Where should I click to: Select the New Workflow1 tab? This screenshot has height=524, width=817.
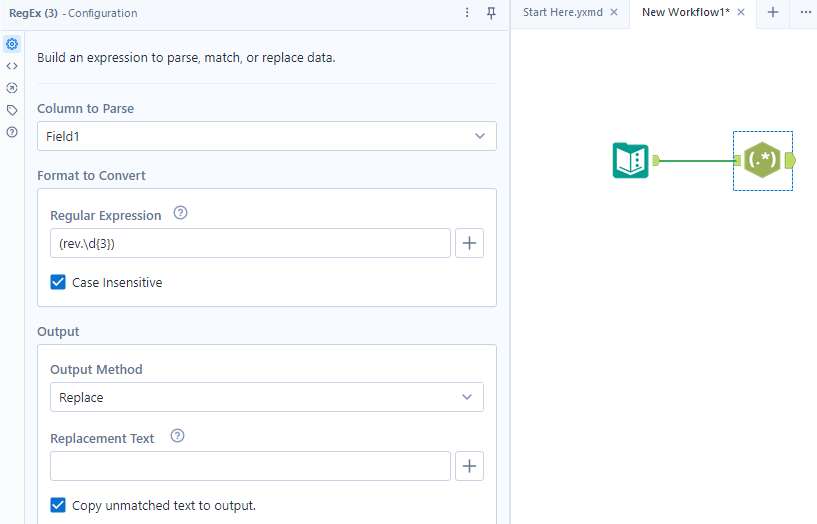click(x=685, y=13)
